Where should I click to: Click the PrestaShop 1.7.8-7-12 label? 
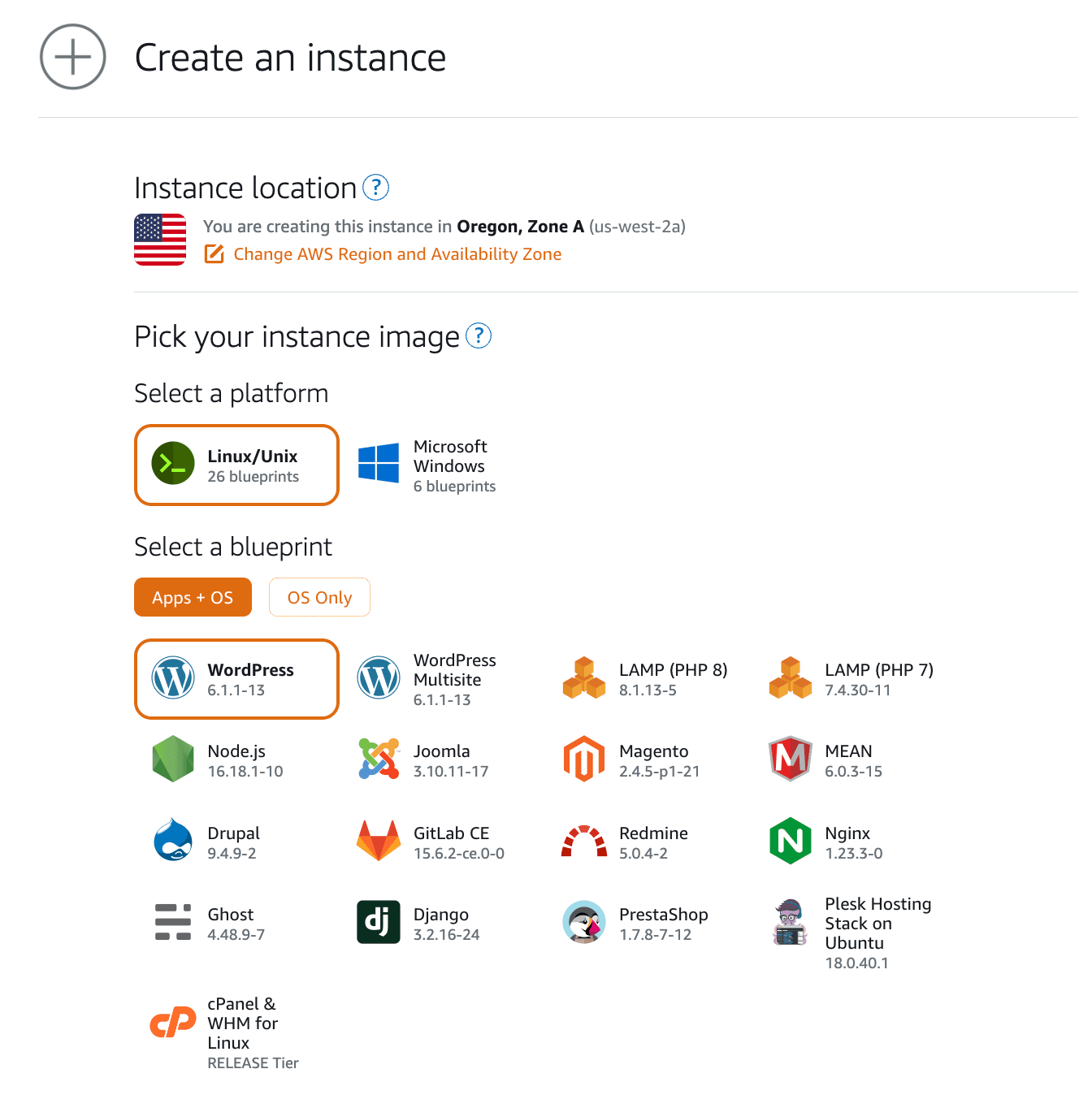[x=663, y=924]
